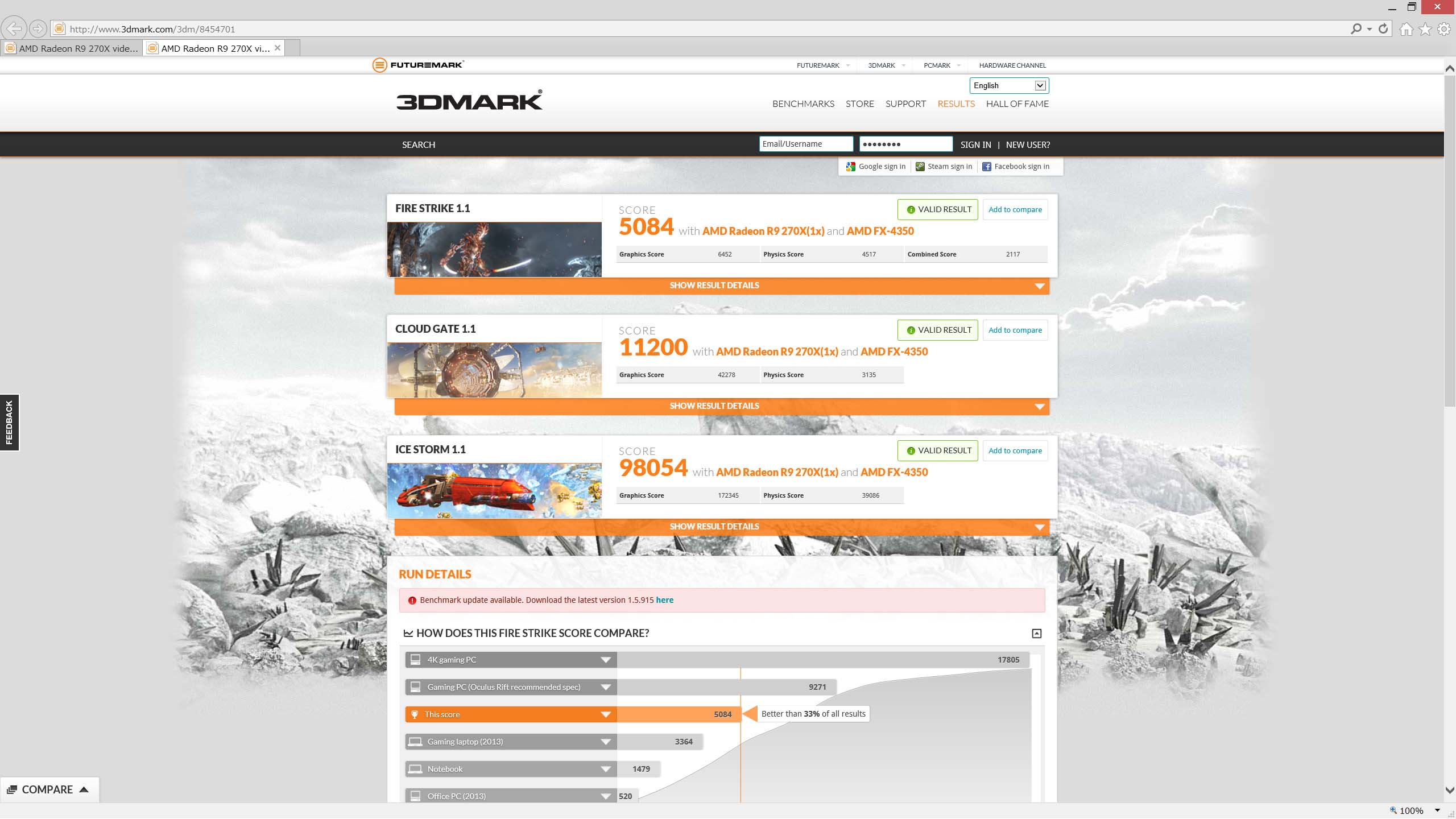The width and height of the screenshot is (1456, 819).
Task: Click the Cloud Gate valid result info icon
Action: click(911, 330)
